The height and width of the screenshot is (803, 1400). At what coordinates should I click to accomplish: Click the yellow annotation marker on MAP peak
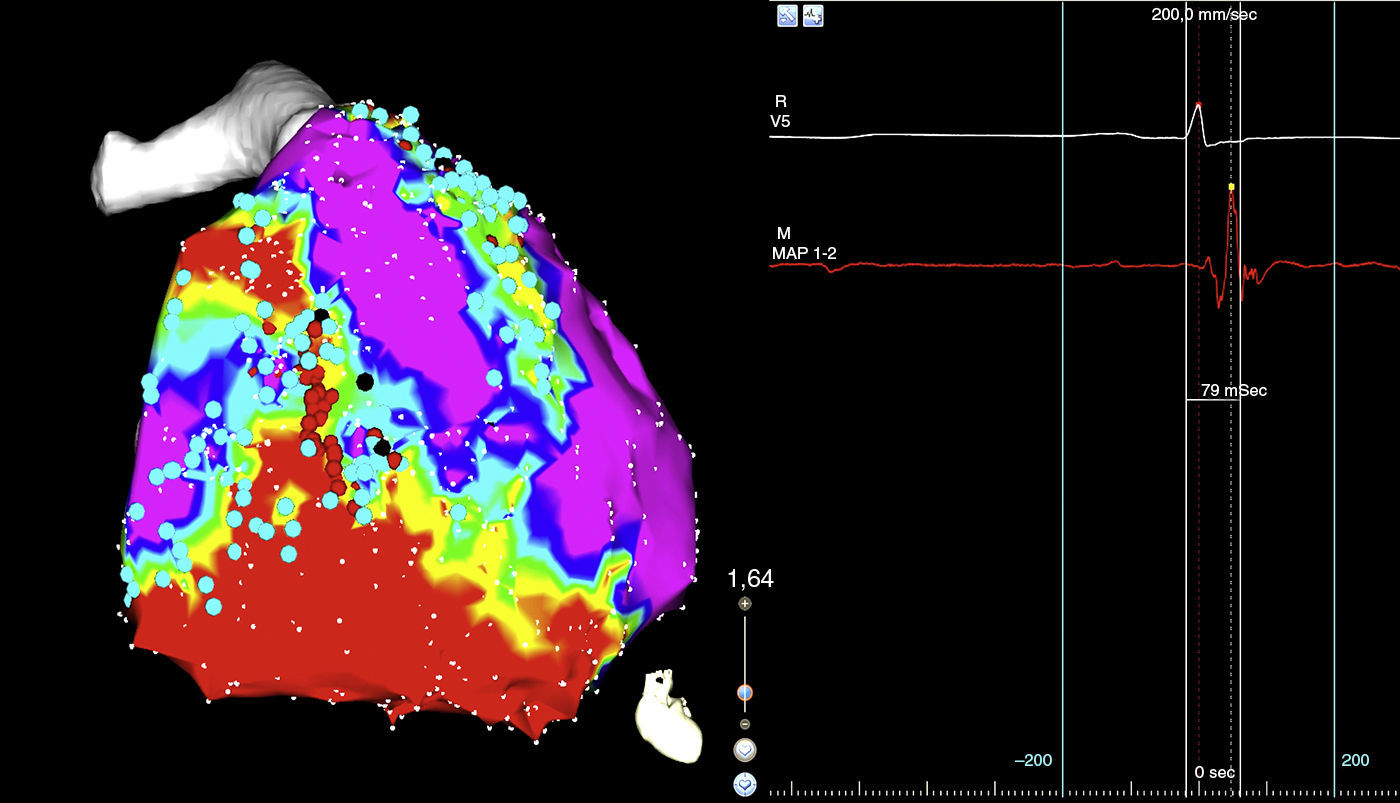(1231, 187)
